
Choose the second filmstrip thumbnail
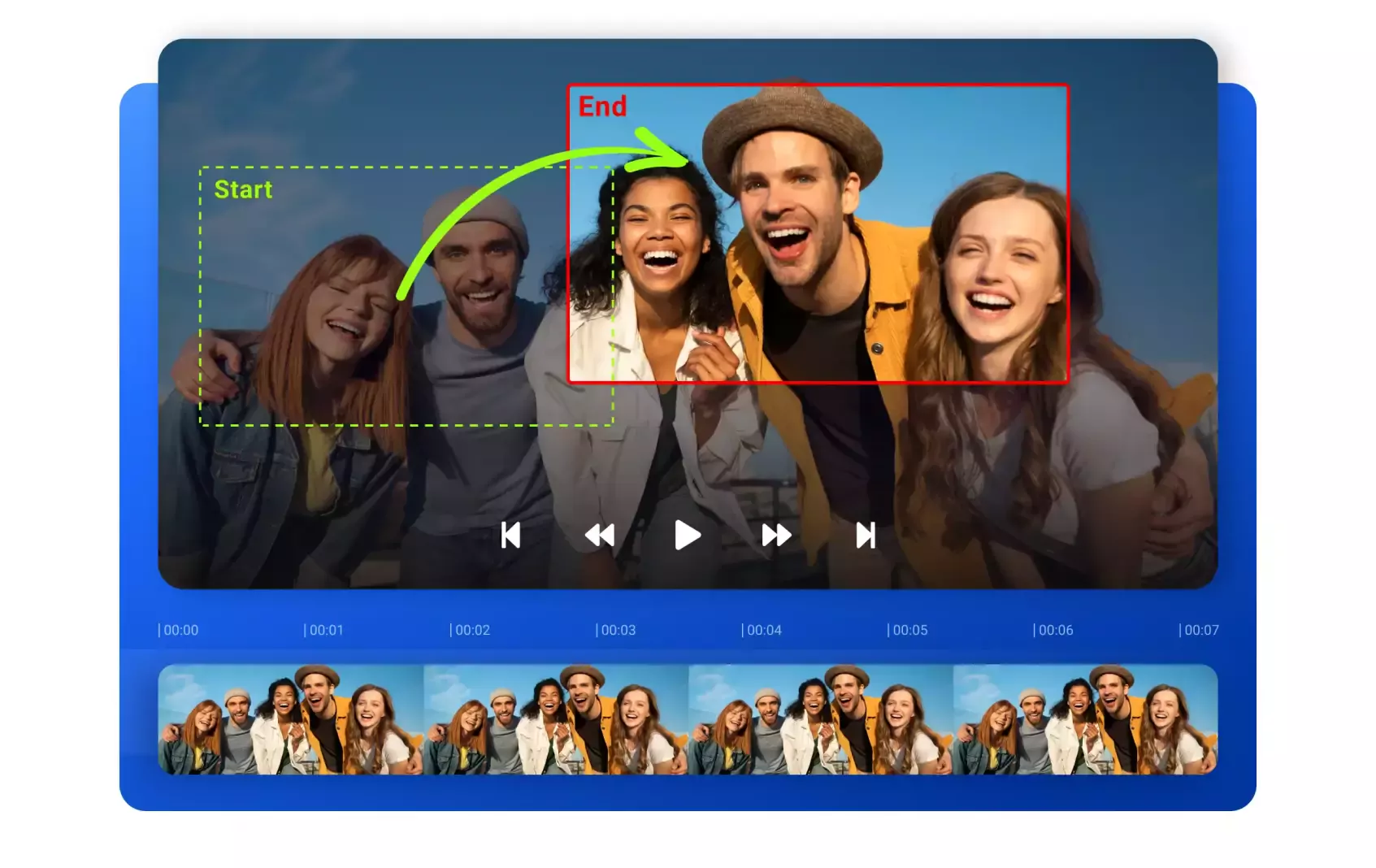[556, 719]
